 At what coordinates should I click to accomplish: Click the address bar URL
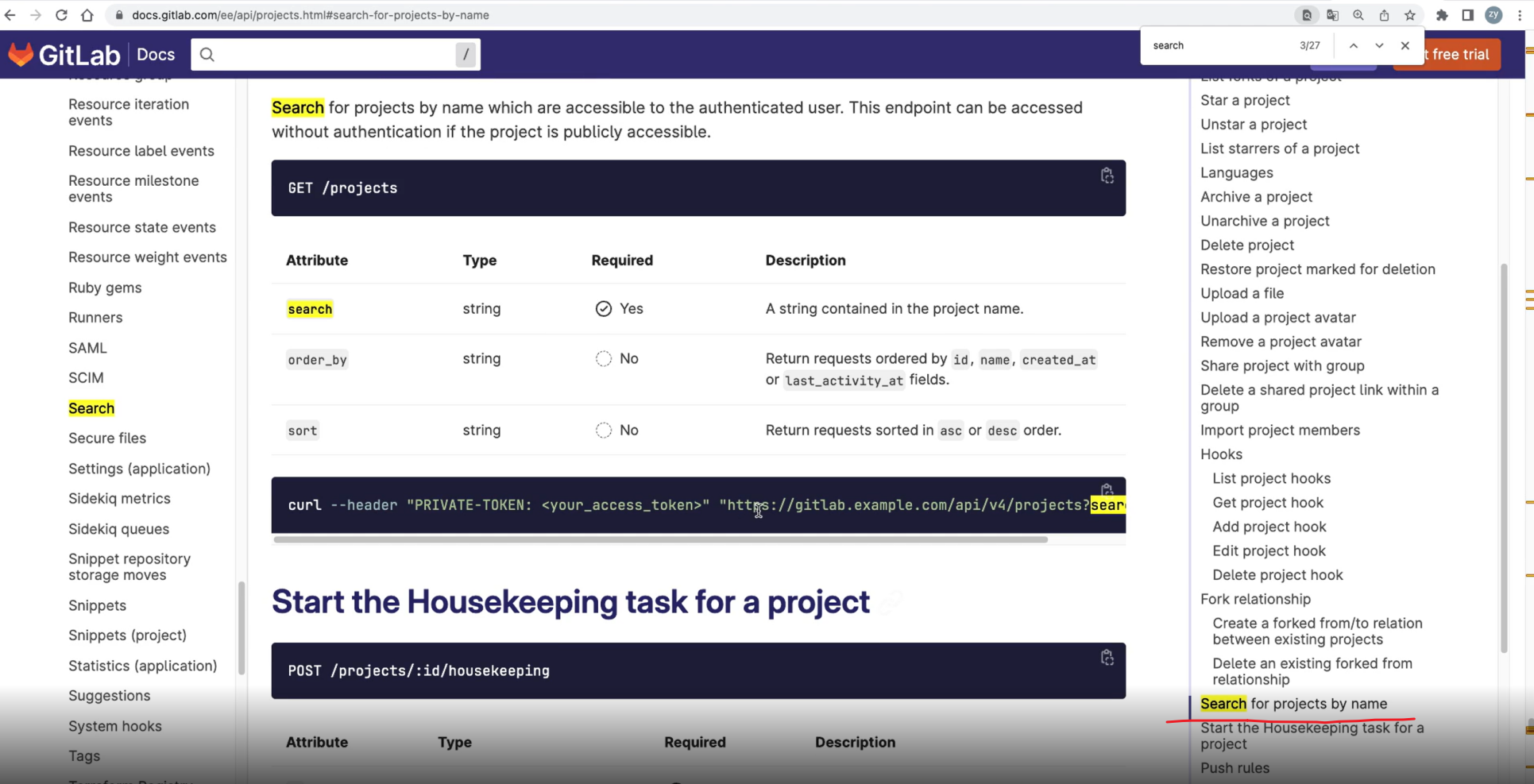coord(311,15)
